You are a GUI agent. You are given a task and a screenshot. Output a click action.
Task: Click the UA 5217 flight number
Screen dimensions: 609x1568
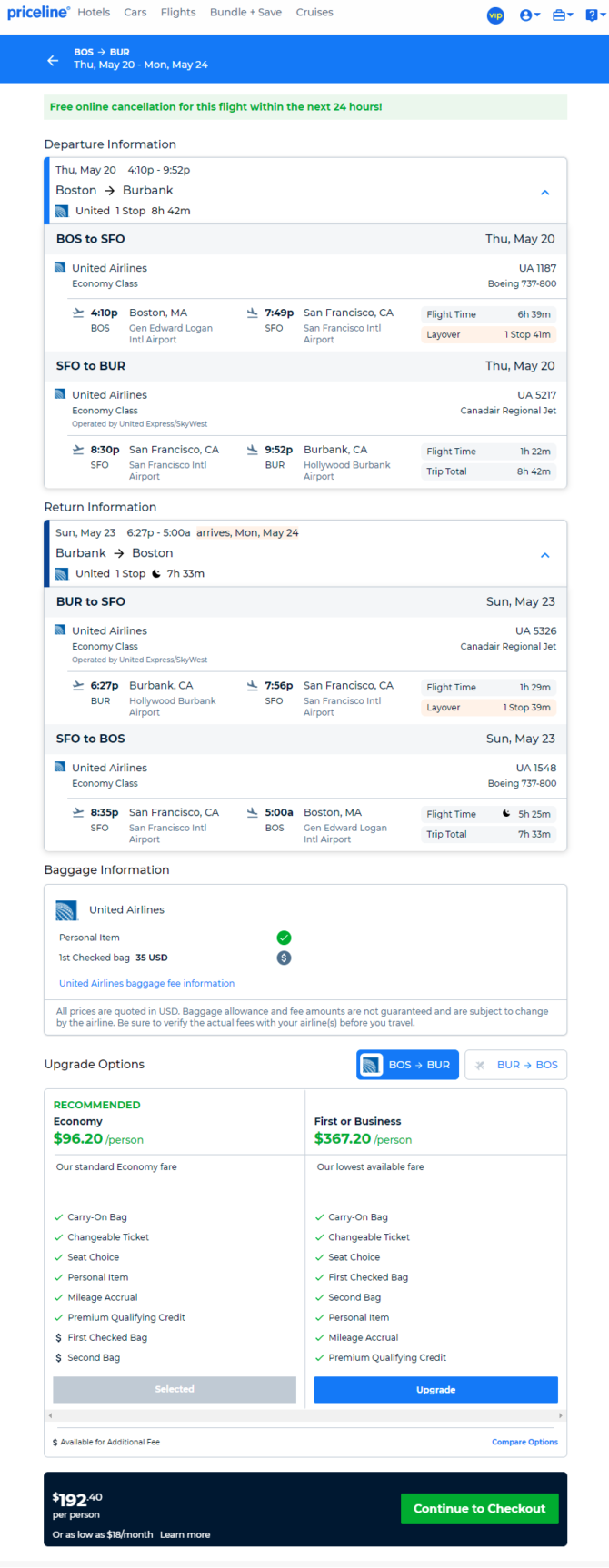click(x=537, y=395)
